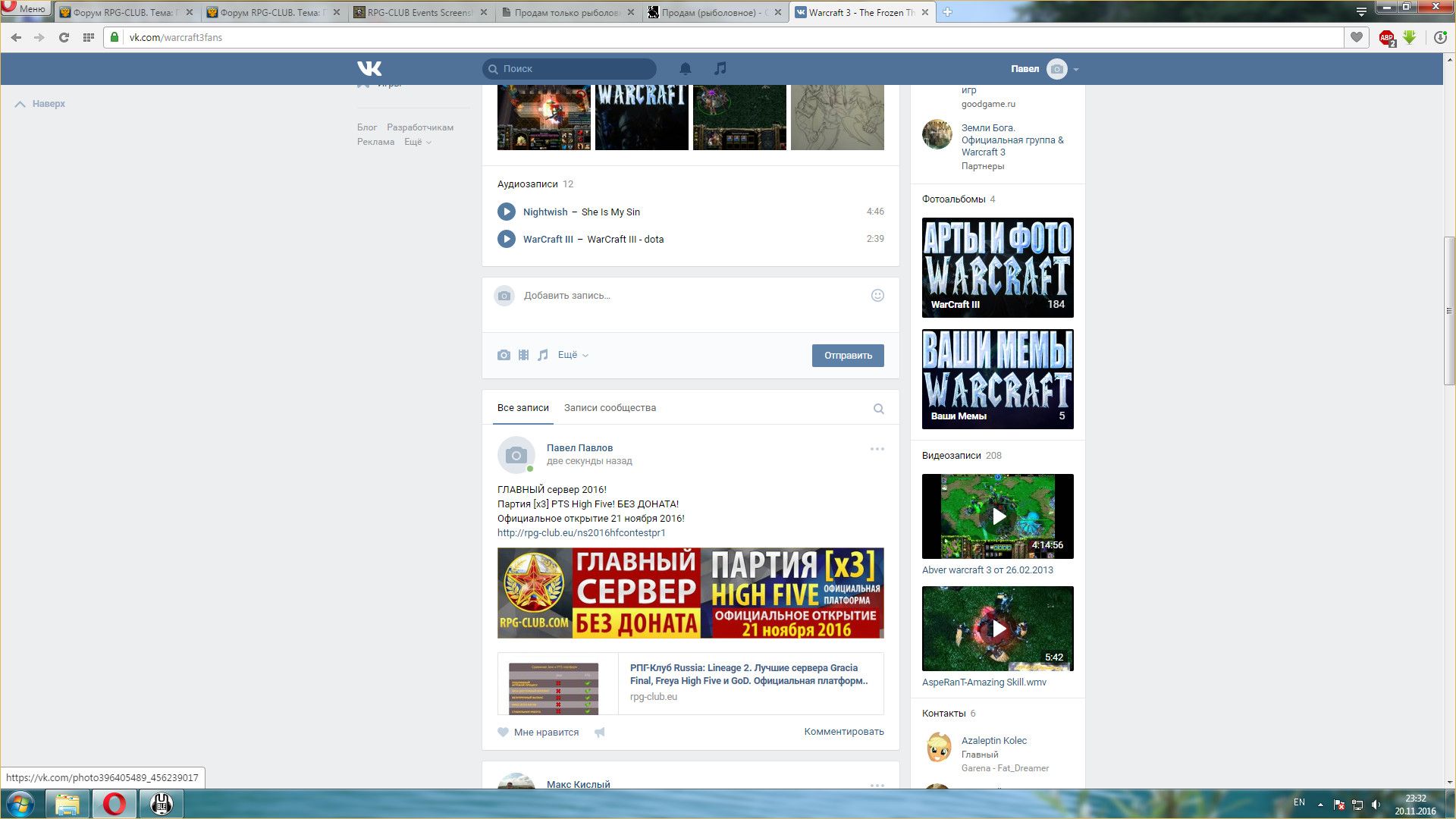Open the rpg-club.eu link in post
Image resolution: width=1456 pixels, height=819 pixels.
click(x=581, y=533)
